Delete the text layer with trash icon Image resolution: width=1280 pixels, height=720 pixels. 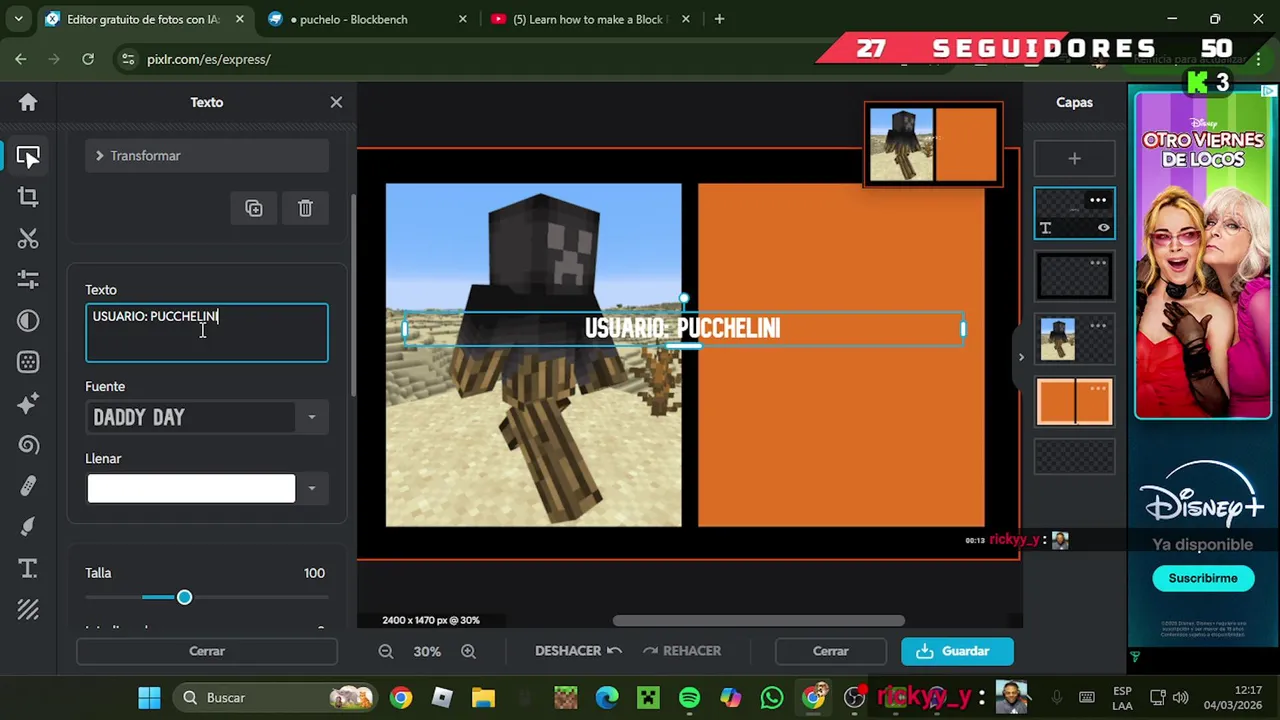pyautogui.click(x=305, y=208)
